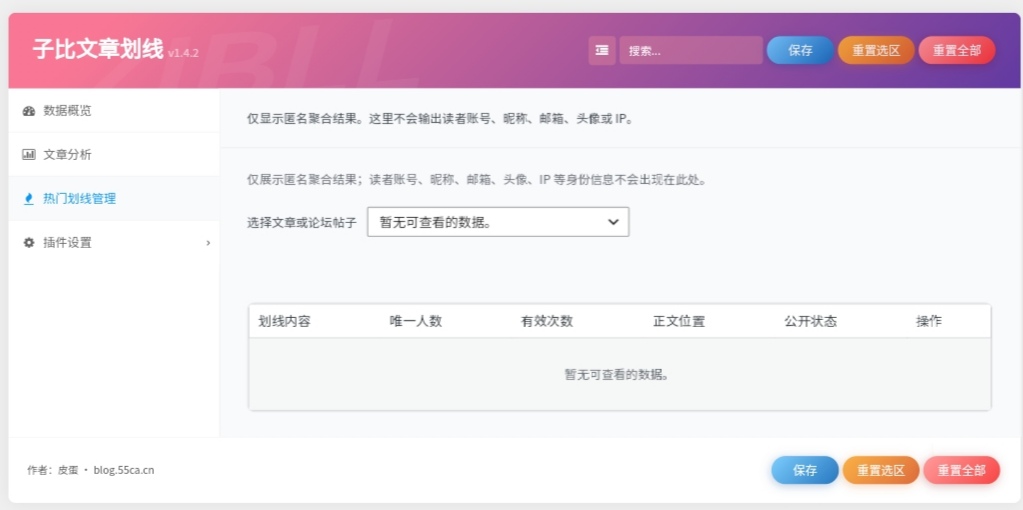1023x510 pixels.
Task: Click the top 保存 button in the header
Action: pos(800,50)
